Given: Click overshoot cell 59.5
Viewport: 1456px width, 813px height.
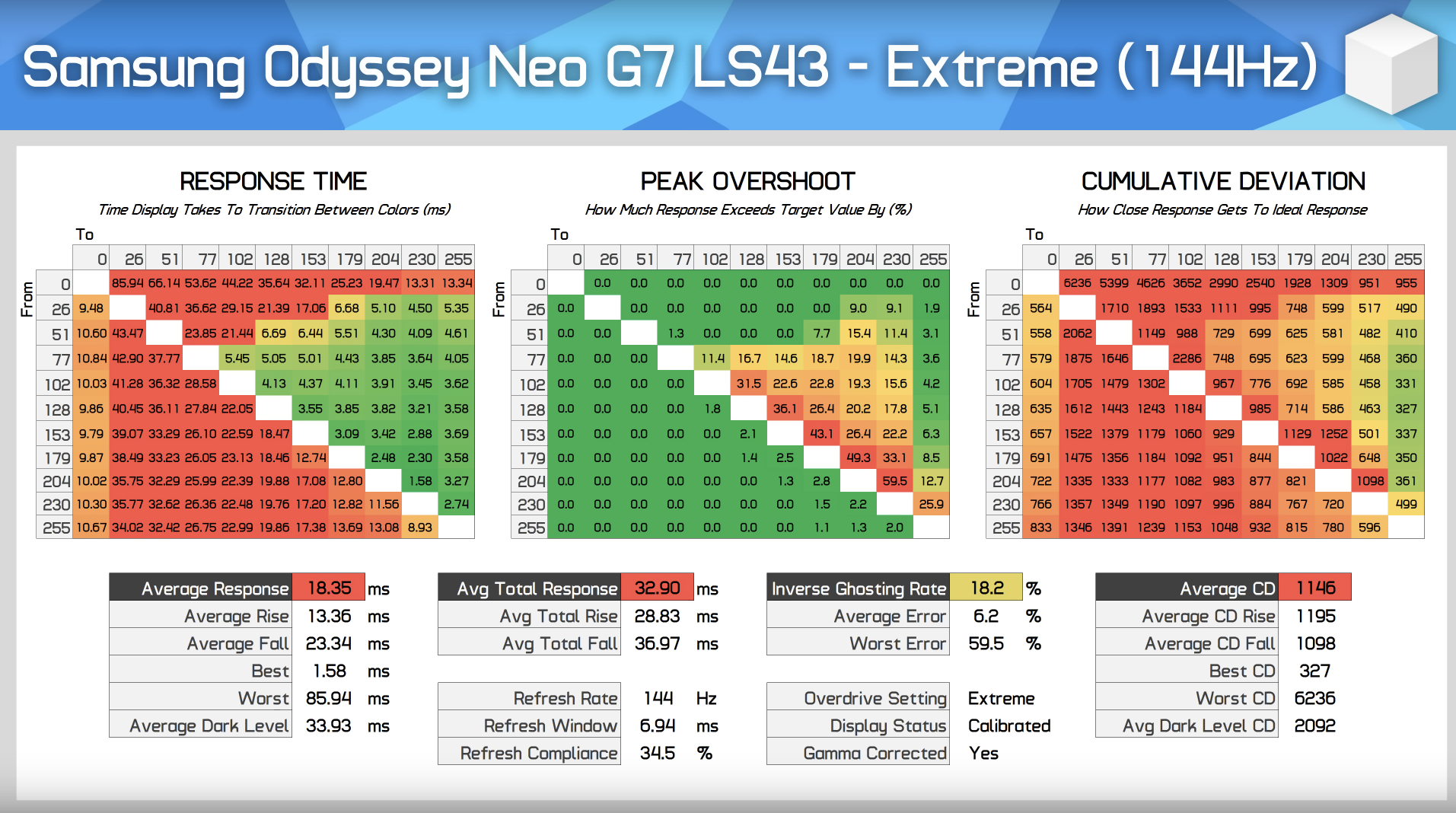Looking at the screenshot, I should 895,481.
